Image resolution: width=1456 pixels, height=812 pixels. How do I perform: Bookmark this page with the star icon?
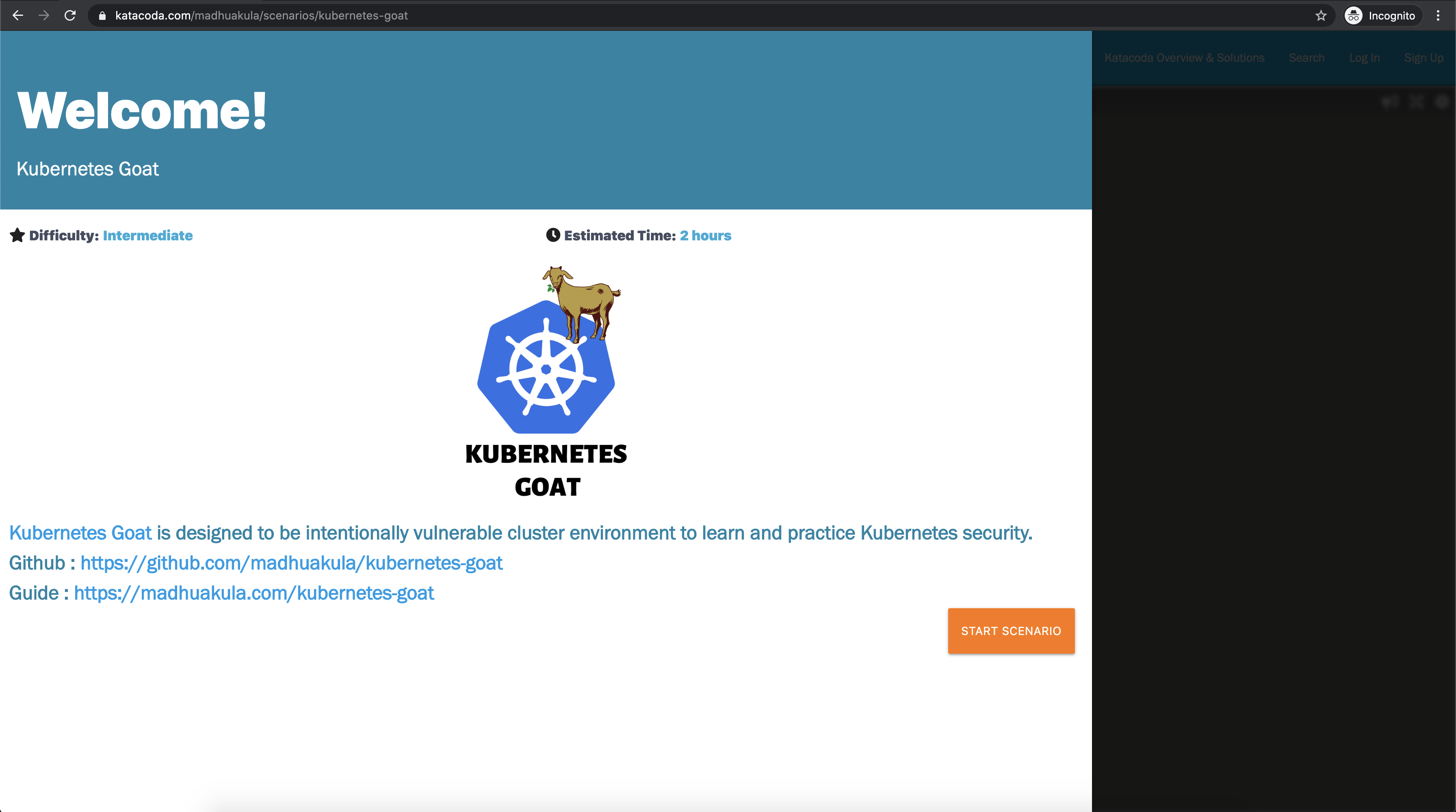tap(1320, 16)
